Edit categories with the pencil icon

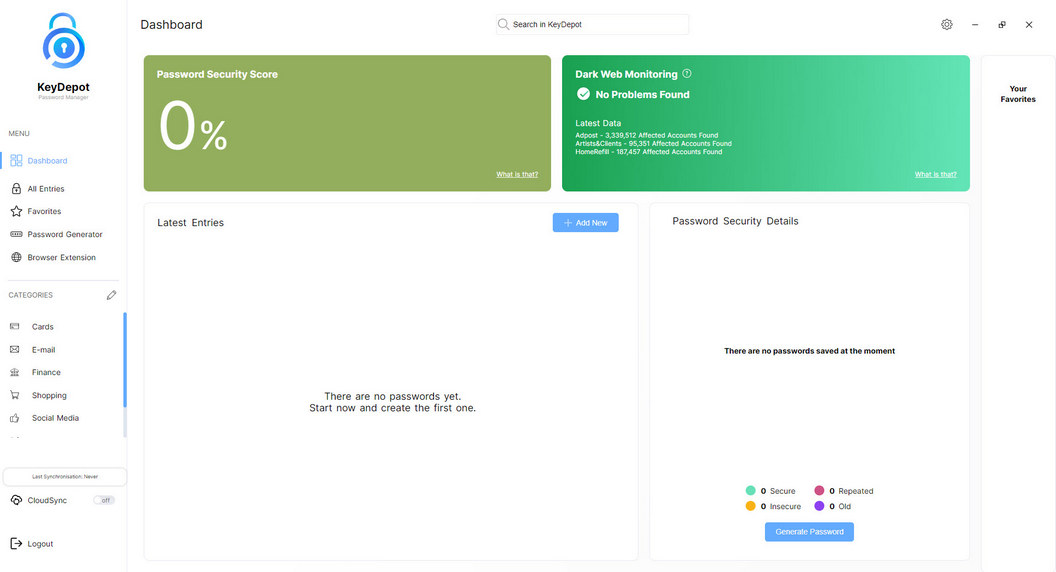pos(111,295)
